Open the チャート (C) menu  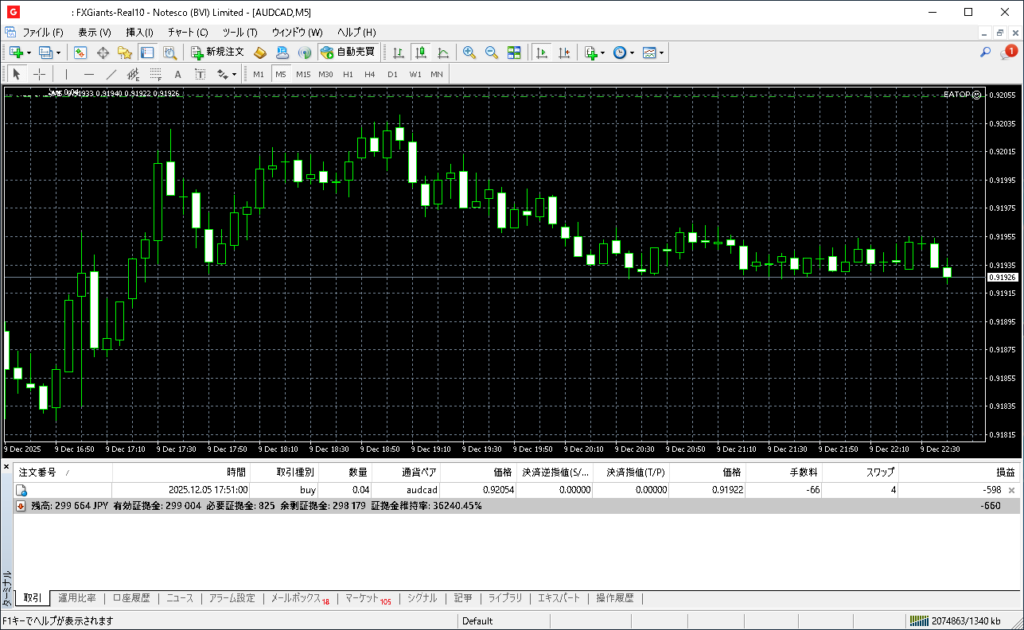coord(187,32)
